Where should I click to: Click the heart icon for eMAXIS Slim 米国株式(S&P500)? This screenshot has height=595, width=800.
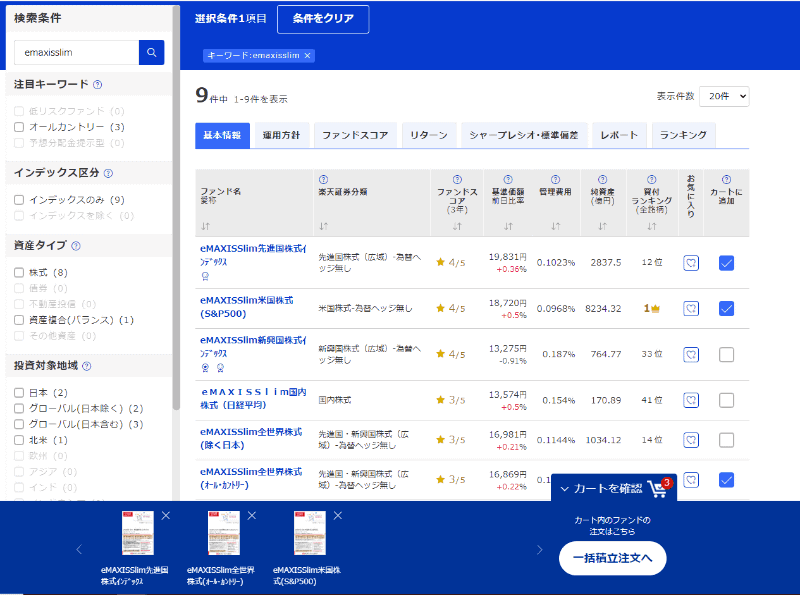click(692, 308)
